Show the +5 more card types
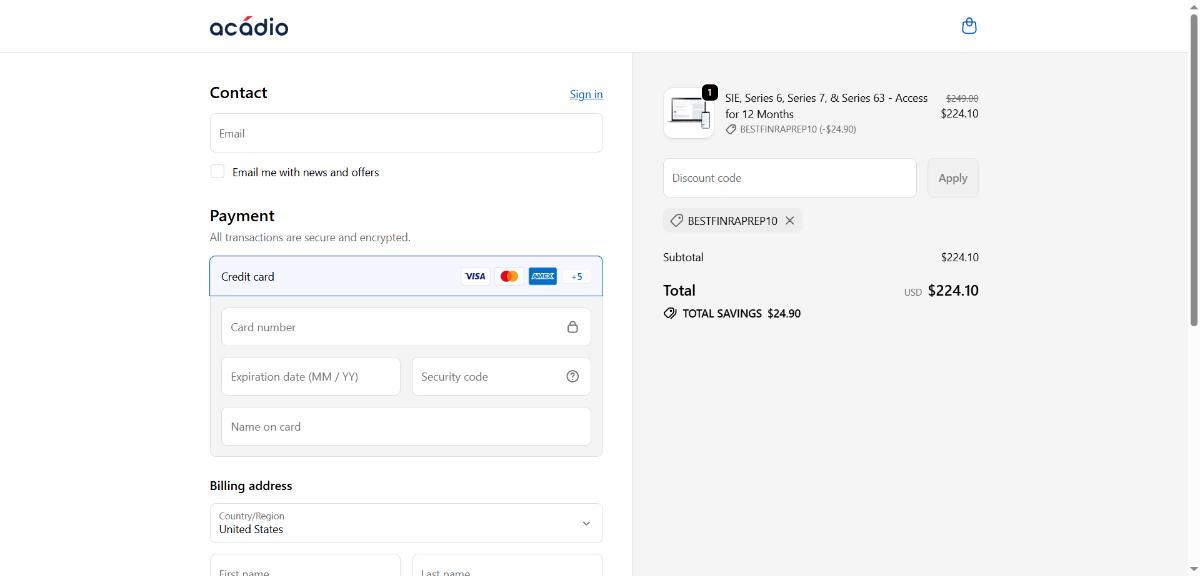1200x576 pixels. 576,276
